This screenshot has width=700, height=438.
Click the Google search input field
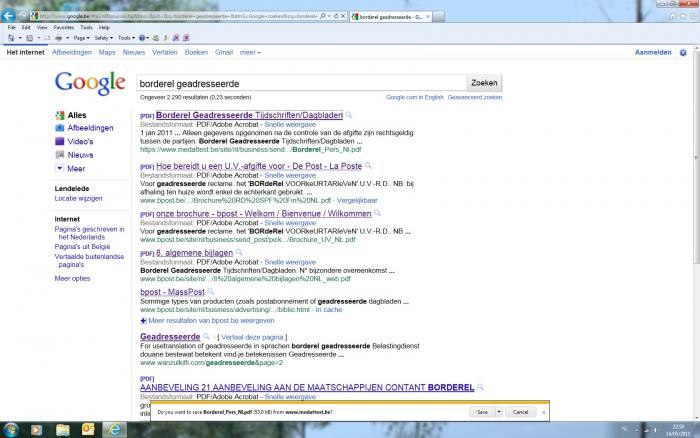click(301, 83)
